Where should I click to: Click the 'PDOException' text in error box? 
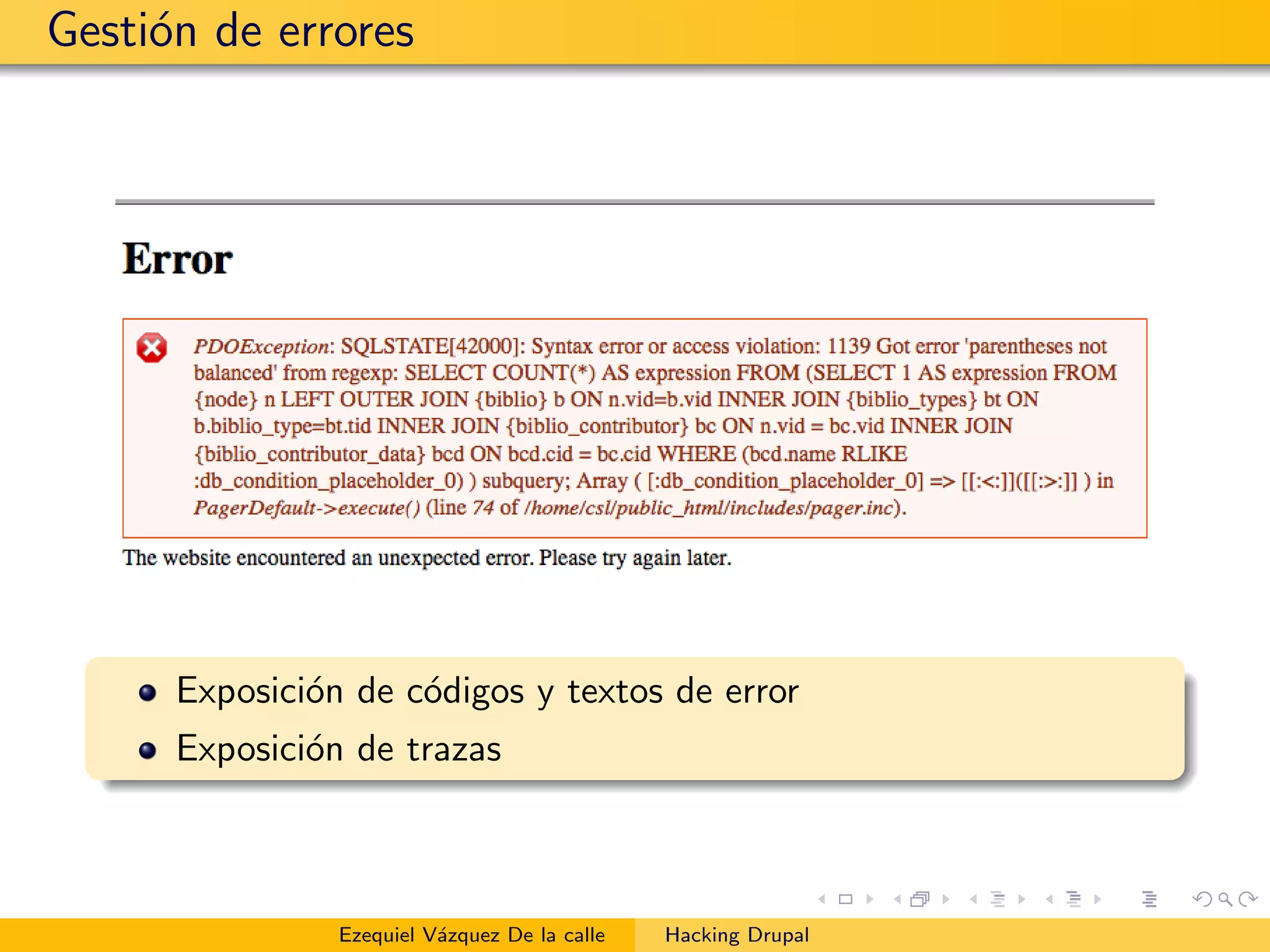[261, 346]
